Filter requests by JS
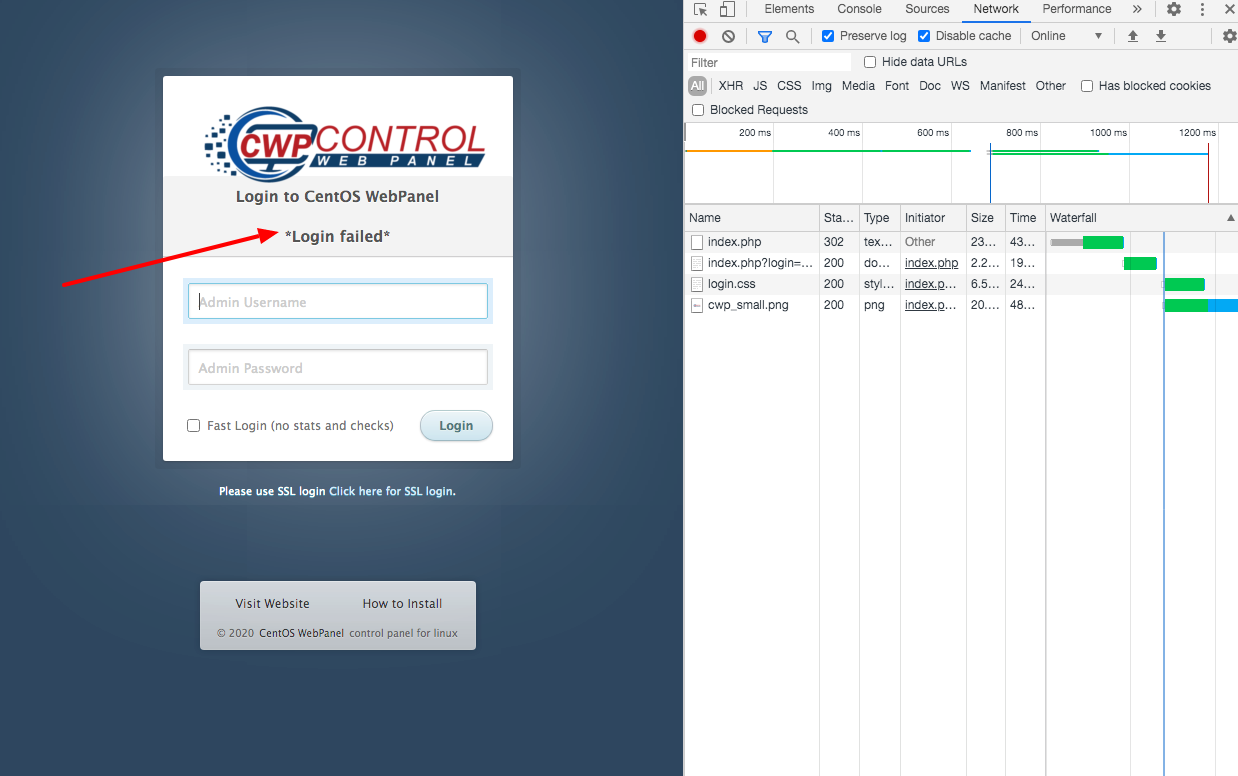The height and width of the screenshot is (776, 1238). point(760,86)
